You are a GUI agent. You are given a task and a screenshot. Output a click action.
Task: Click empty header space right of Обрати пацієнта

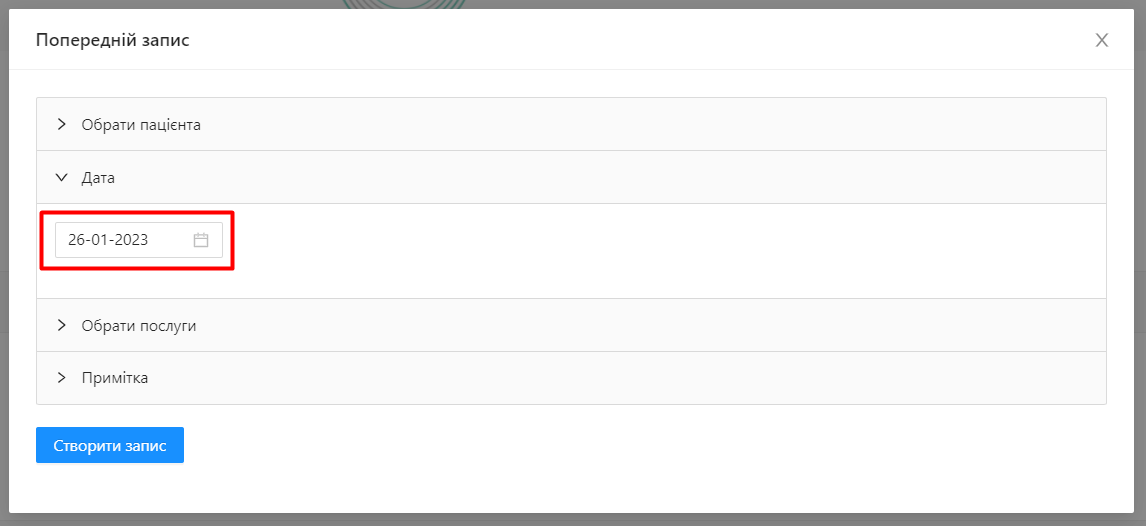pos(650,125)
